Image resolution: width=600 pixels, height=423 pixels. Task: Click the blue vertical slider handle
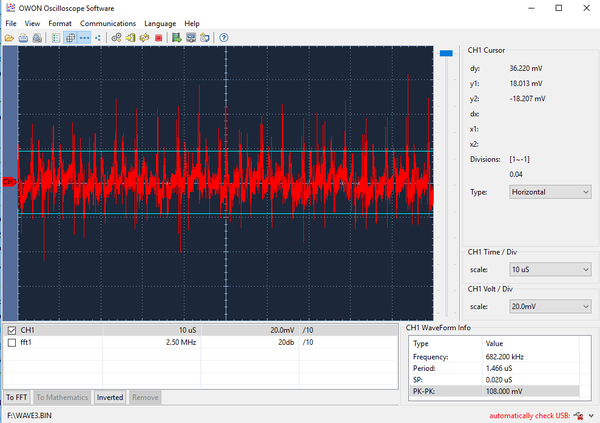[x=446, y=53]
